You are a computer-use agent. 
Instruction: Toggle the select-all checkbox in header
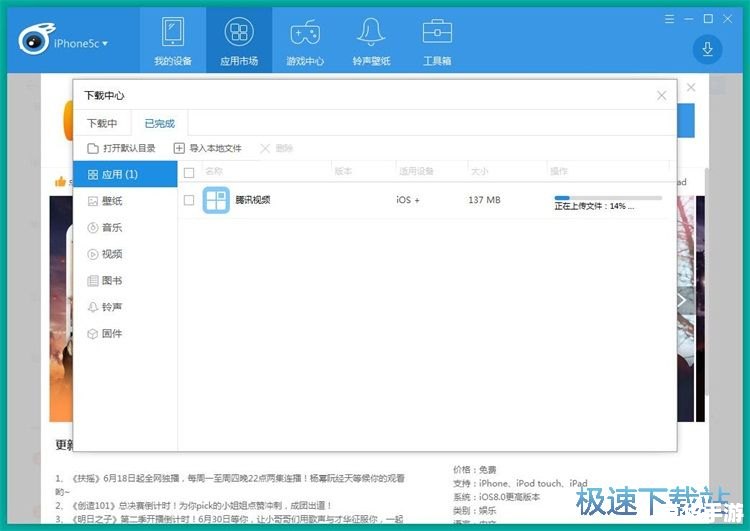click(x=189, y=173)
